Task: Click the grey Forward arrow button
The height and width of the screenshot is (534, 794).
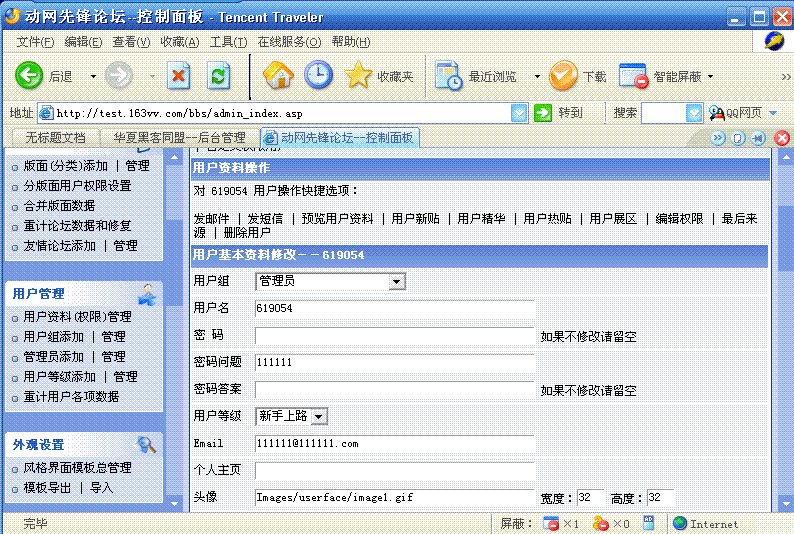Action: 119,75
